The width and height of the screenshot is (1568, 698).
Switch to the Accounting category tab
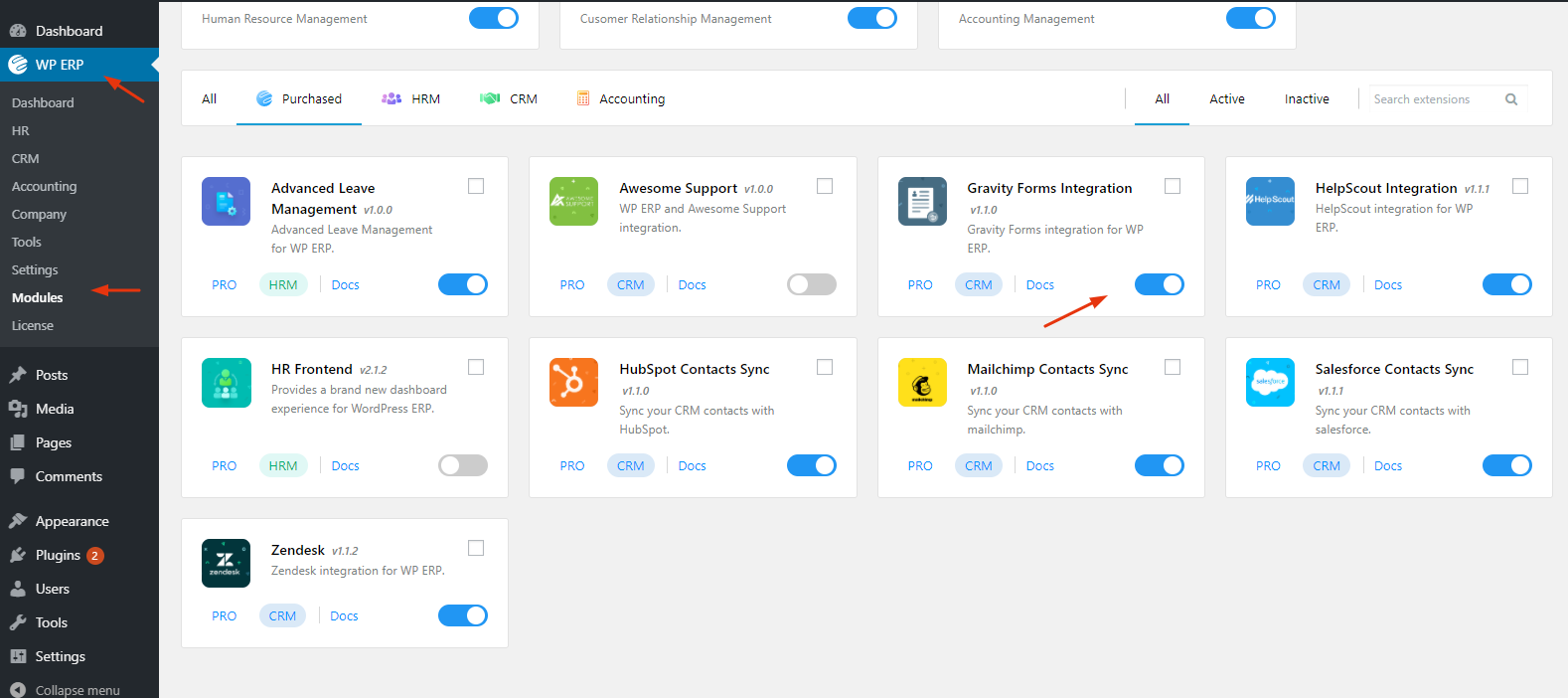[x=621, y=98]
